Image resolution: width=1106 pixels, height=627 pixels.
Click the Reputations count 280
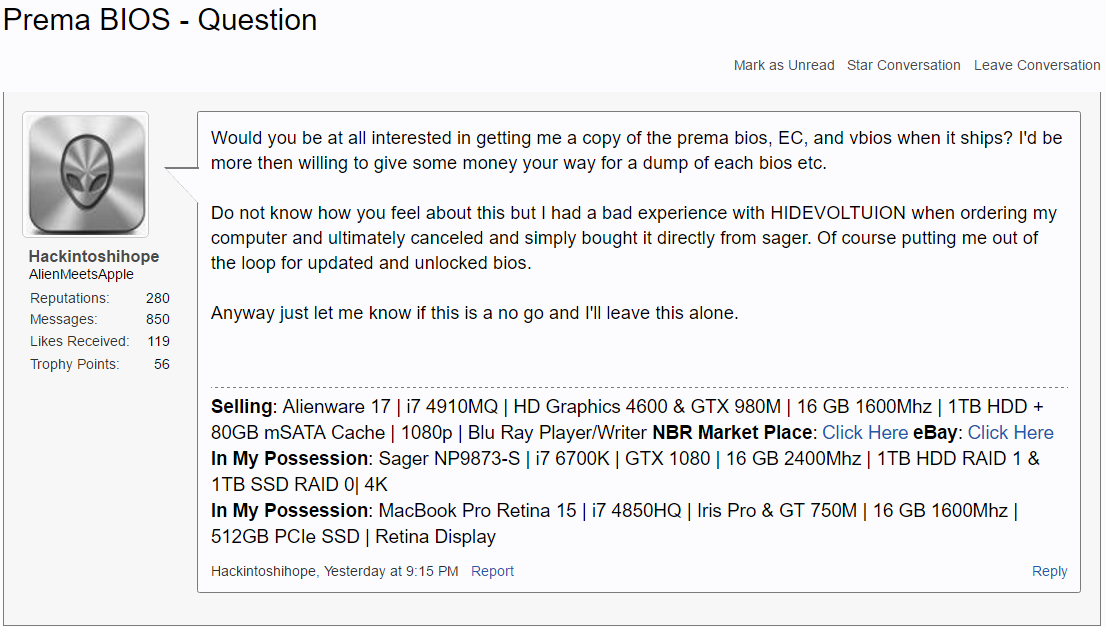click(157, 298)
